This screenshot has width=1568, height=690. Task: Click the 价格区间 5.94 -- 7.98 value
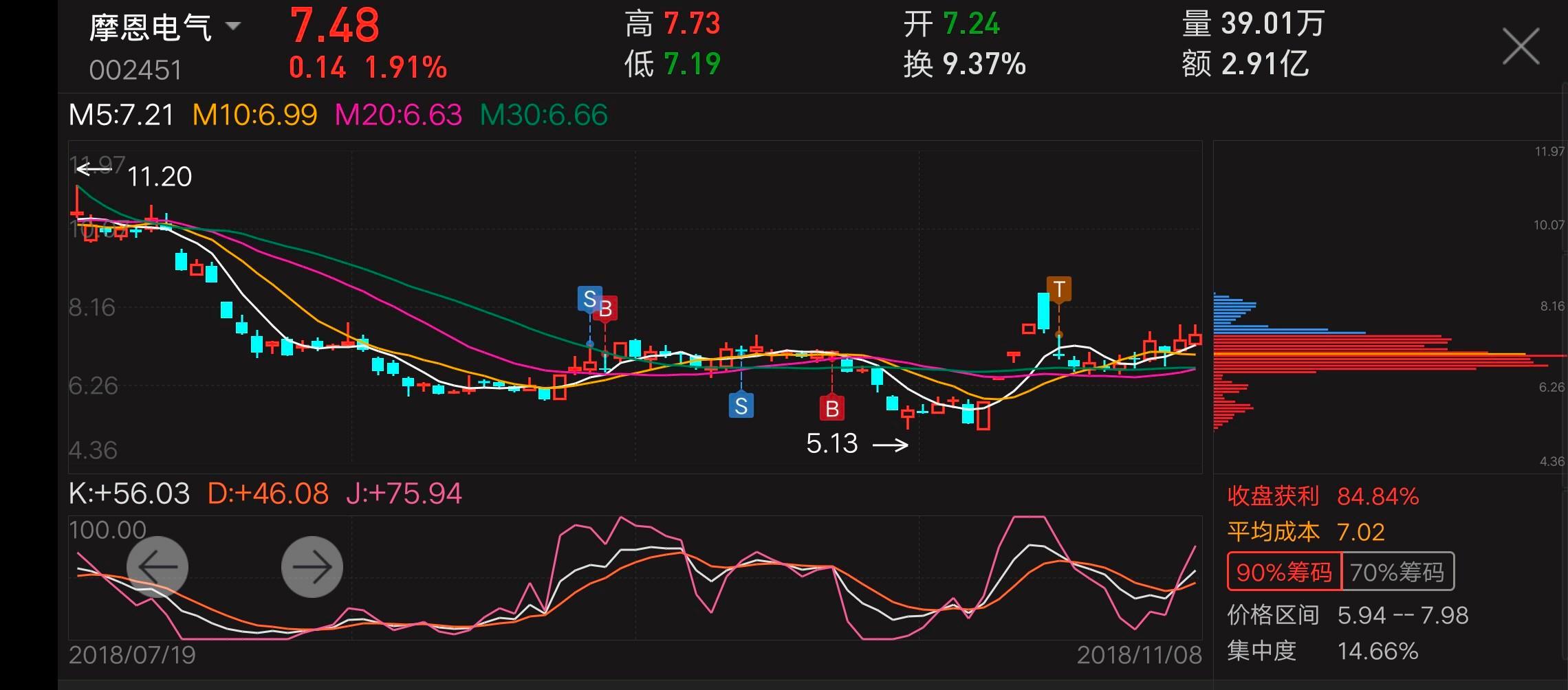tap(1402, 615)
